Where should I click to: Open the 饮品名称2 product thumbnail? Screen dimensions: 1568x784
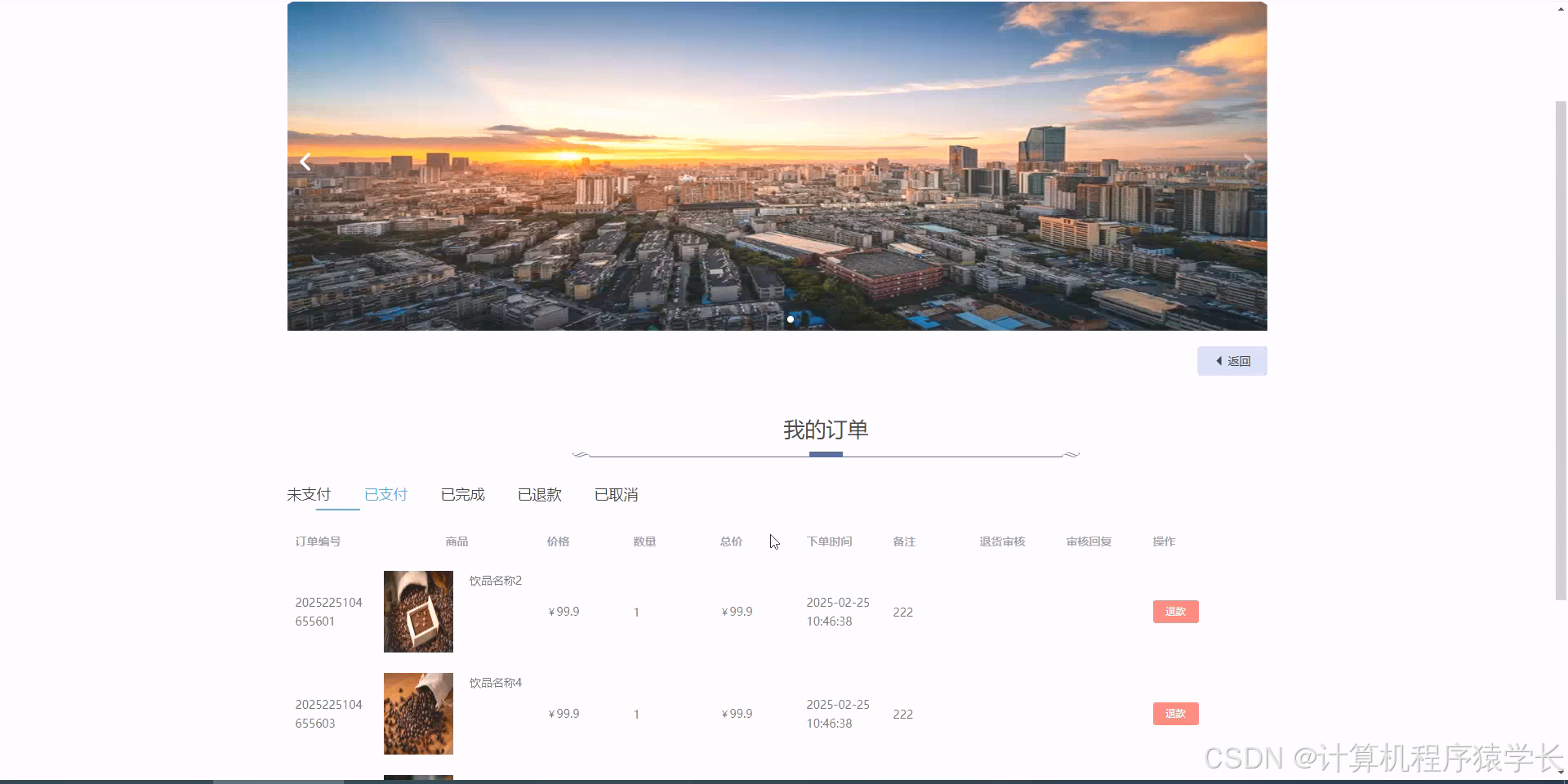tap(418, 612)
